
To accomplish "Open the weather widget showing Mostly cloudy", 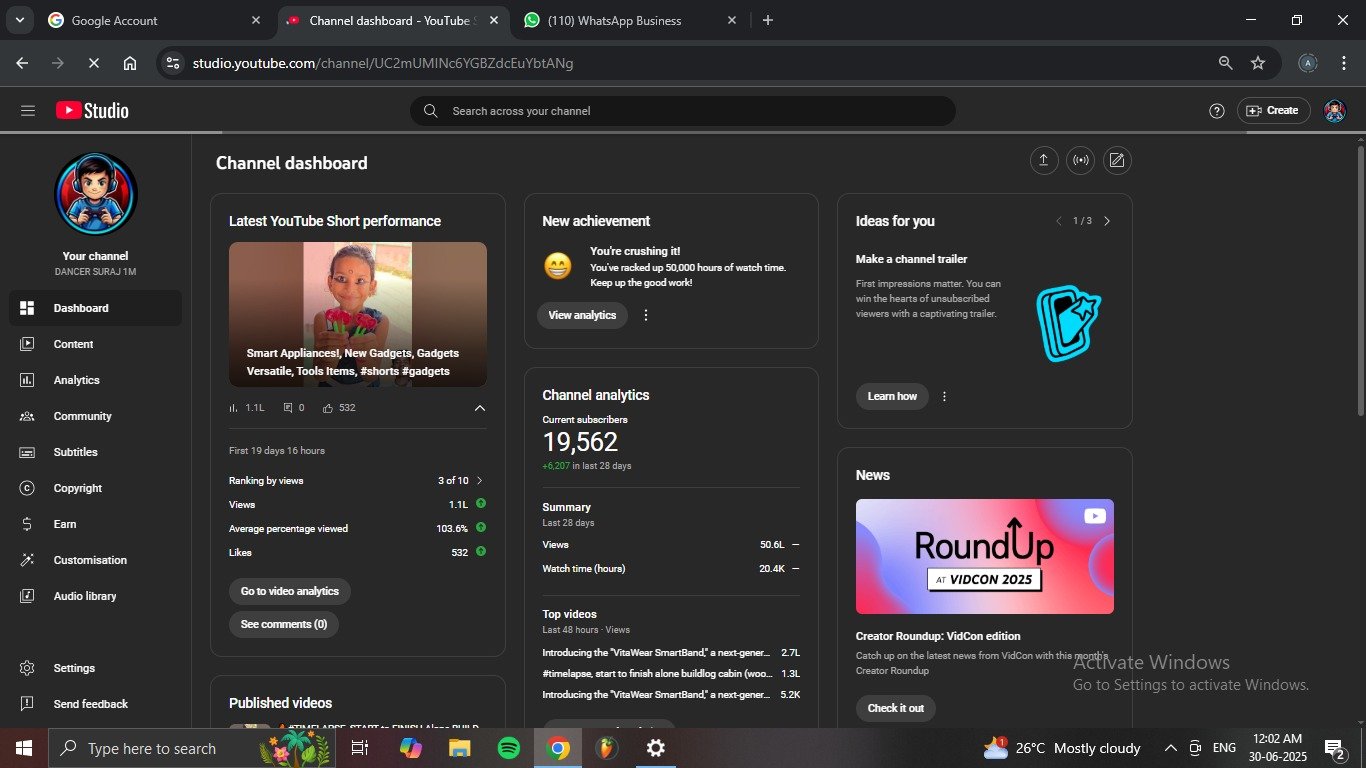I will (x=1062, y=748).
